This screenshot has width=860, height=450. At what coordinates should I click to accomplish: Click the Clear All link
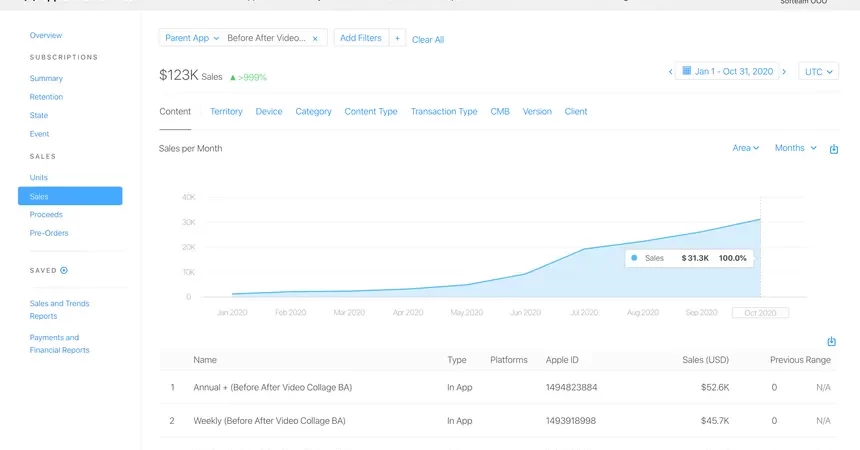click(428, 40)
